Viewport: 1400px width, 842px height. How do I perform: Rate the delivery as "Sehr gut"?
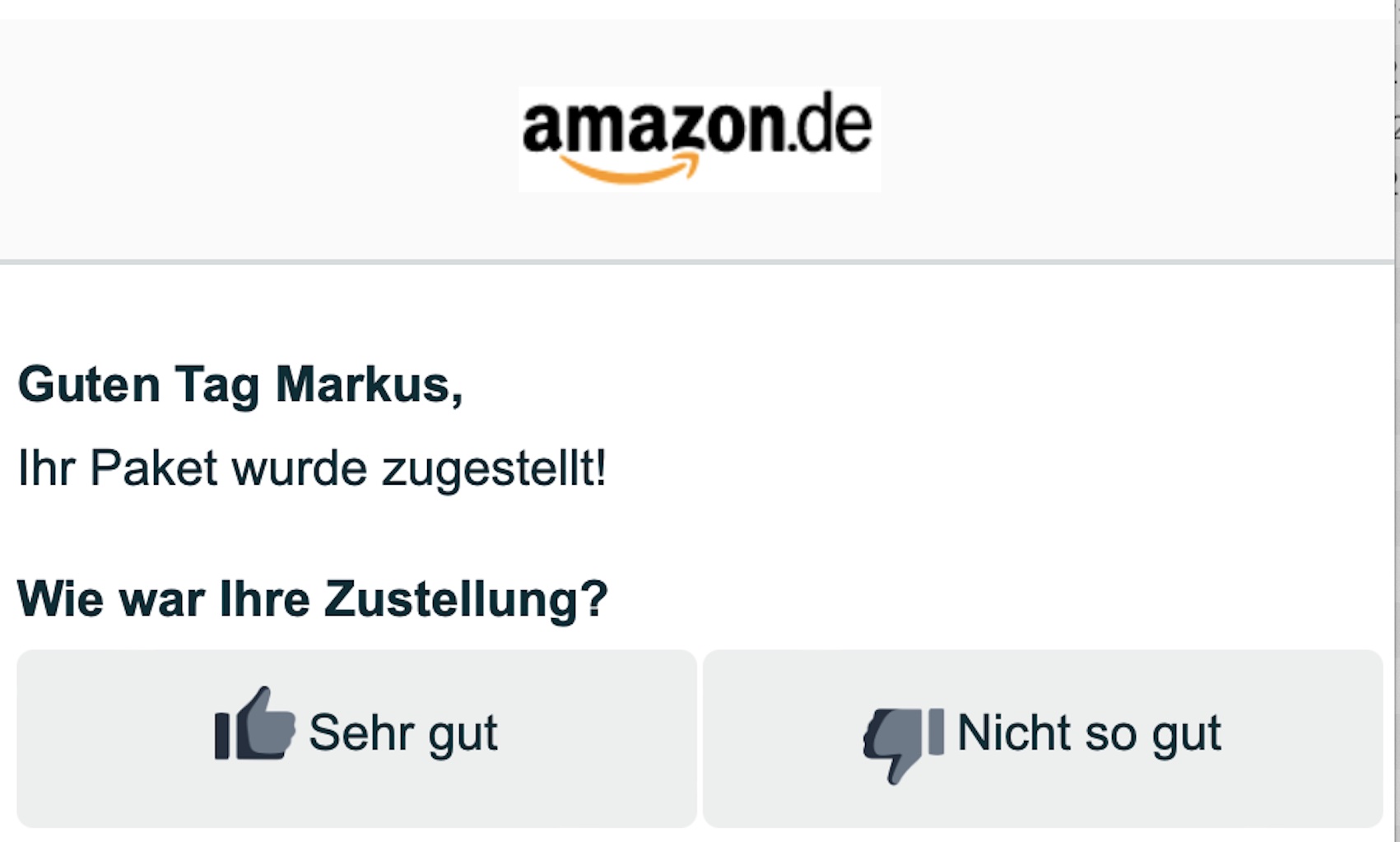pos(356,737)
